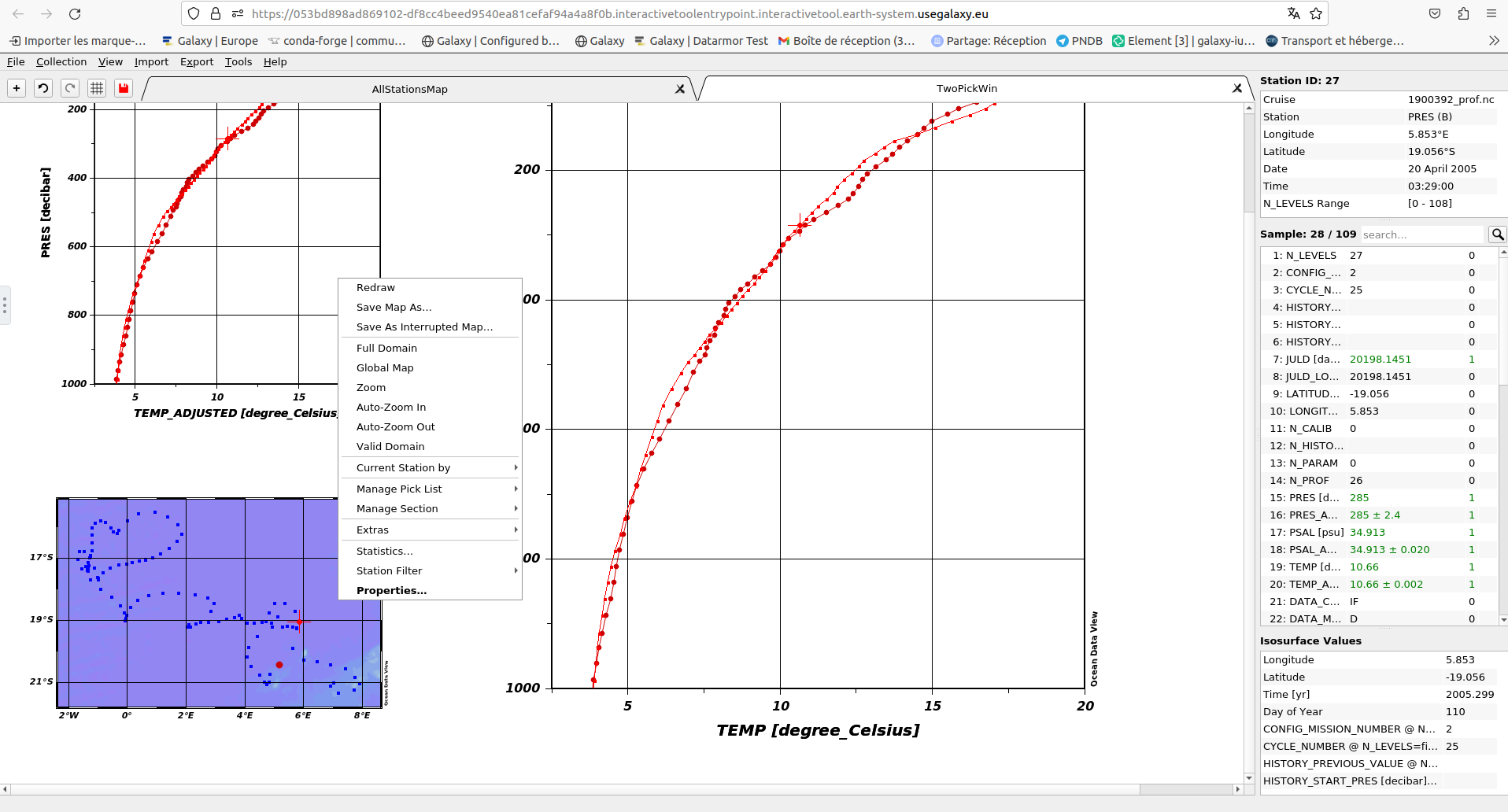Viewport: 1508px width, 812px height.
Task: Select Full Domain menu entry
Action: click(430, 349)
